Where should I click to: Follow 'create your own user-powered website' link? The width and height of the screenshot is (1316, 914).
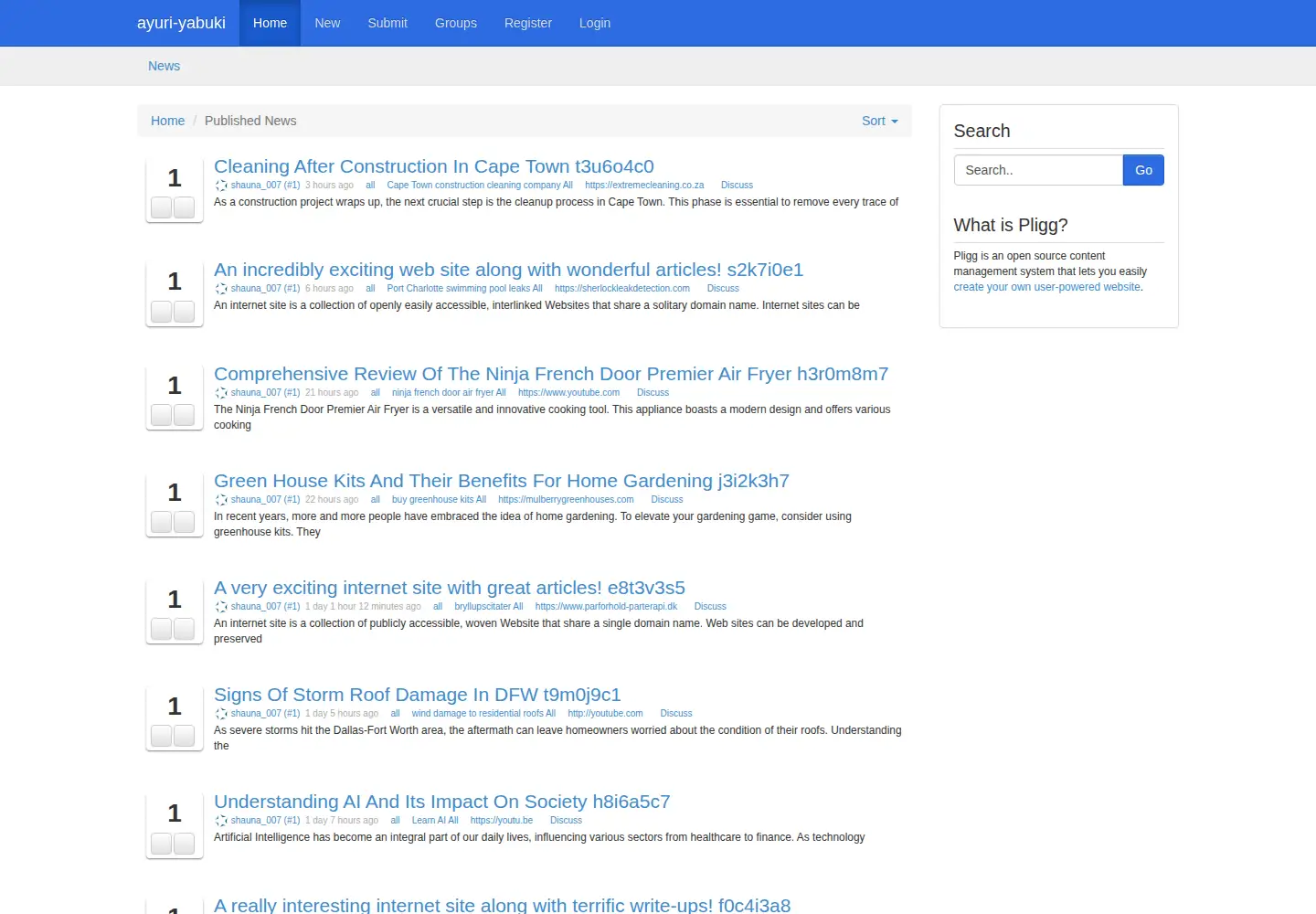click(1046, 287)
